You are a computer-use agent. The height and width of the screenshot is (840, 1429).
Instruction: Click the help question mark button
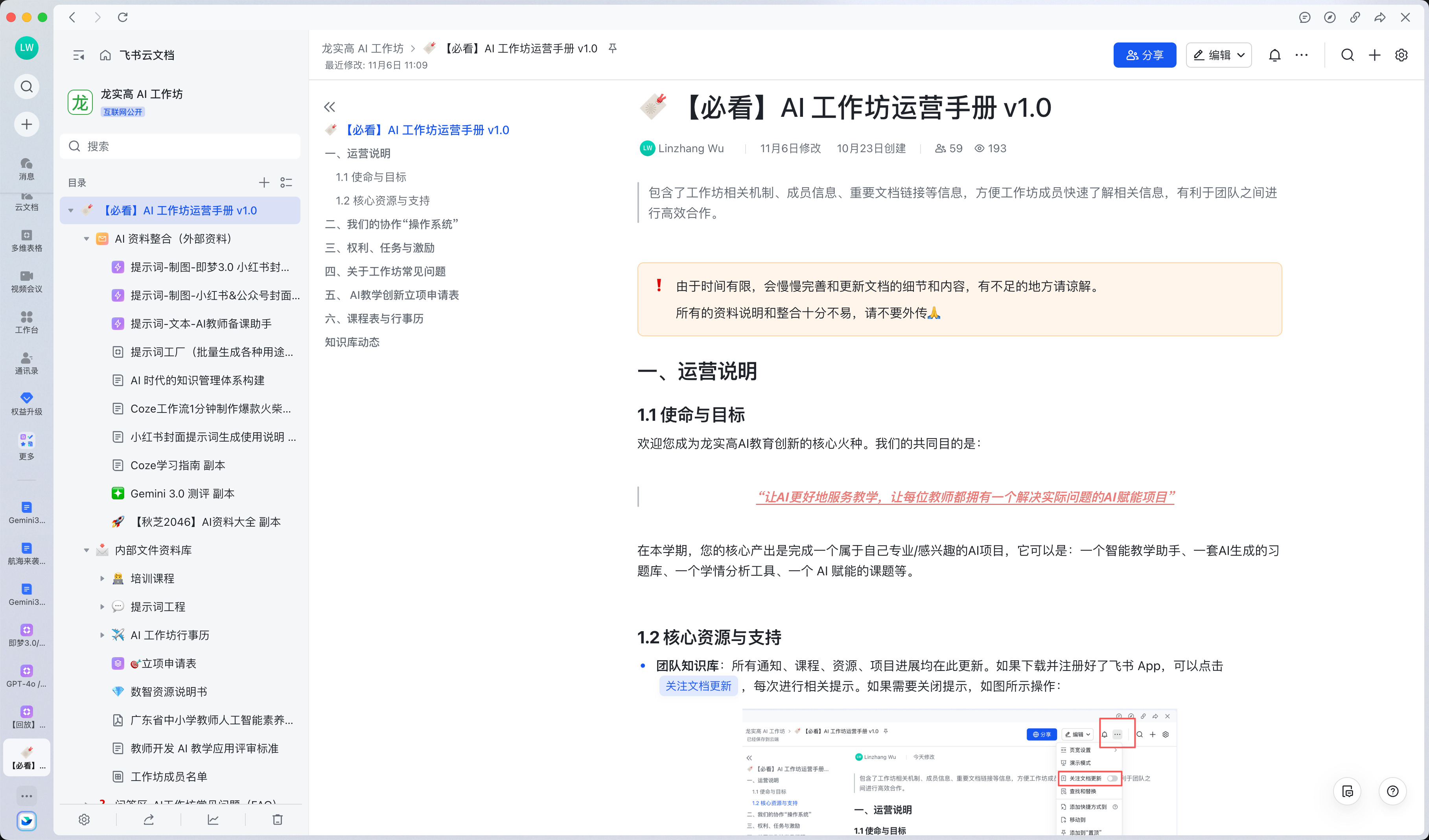coord(1392,791)
